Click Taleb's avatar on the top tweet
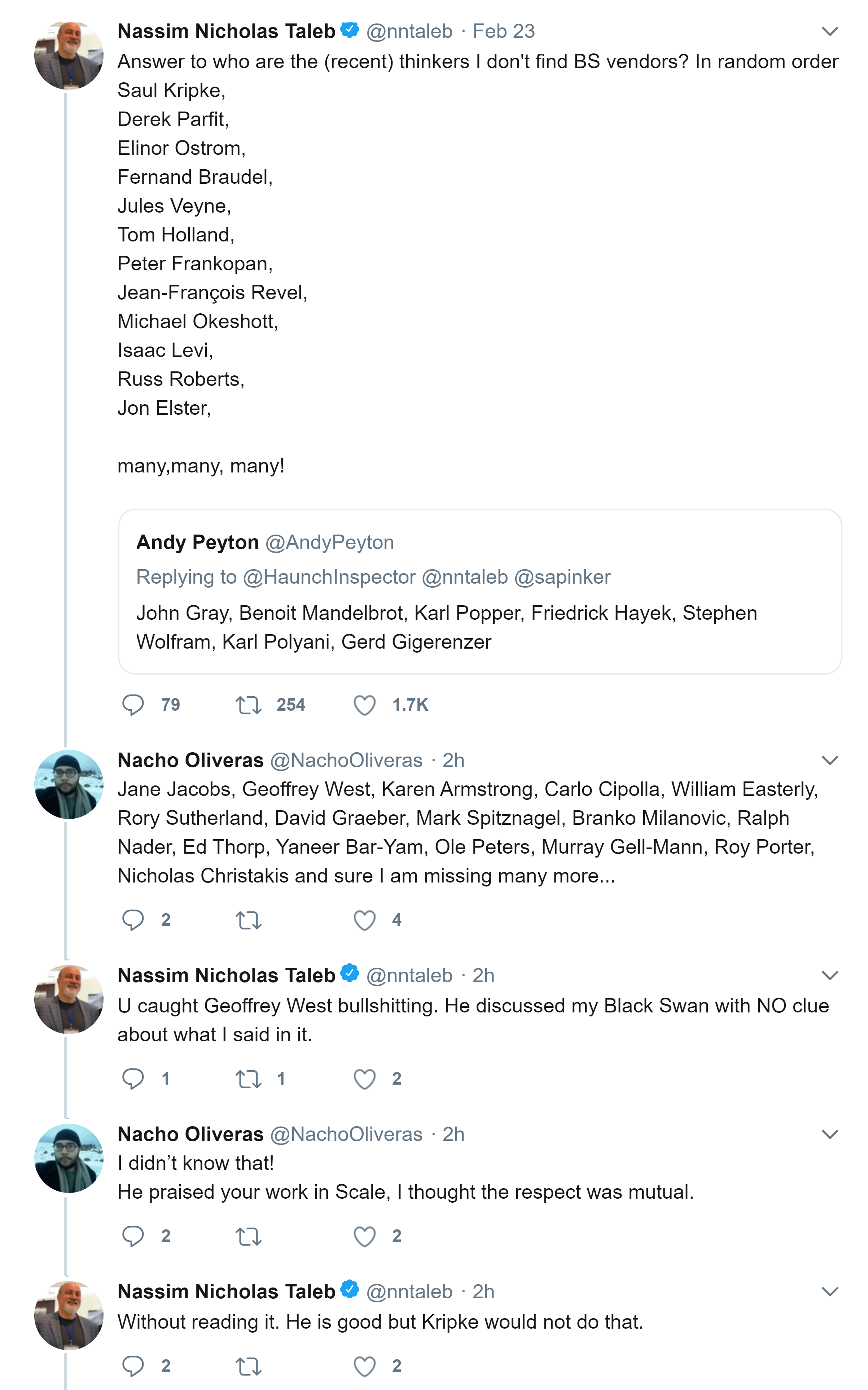 [69, 56]
